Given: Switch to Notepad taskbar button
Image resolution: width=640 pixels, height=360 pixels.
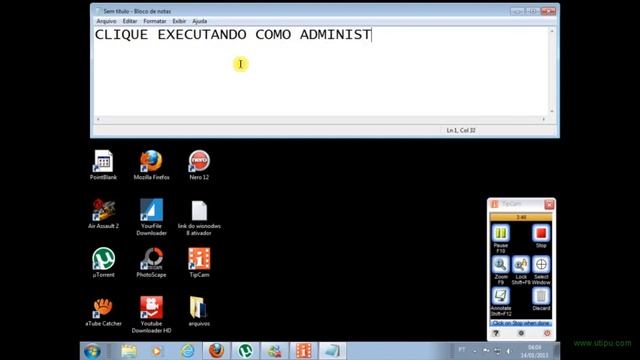Looking at the screenshot, I should tap(332, 351).
